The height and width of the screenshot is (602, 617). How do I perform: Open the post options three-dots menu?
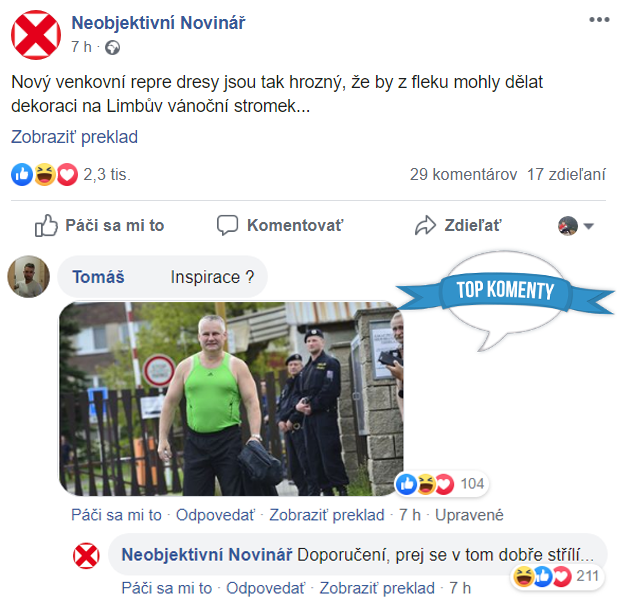click(599, 20)
